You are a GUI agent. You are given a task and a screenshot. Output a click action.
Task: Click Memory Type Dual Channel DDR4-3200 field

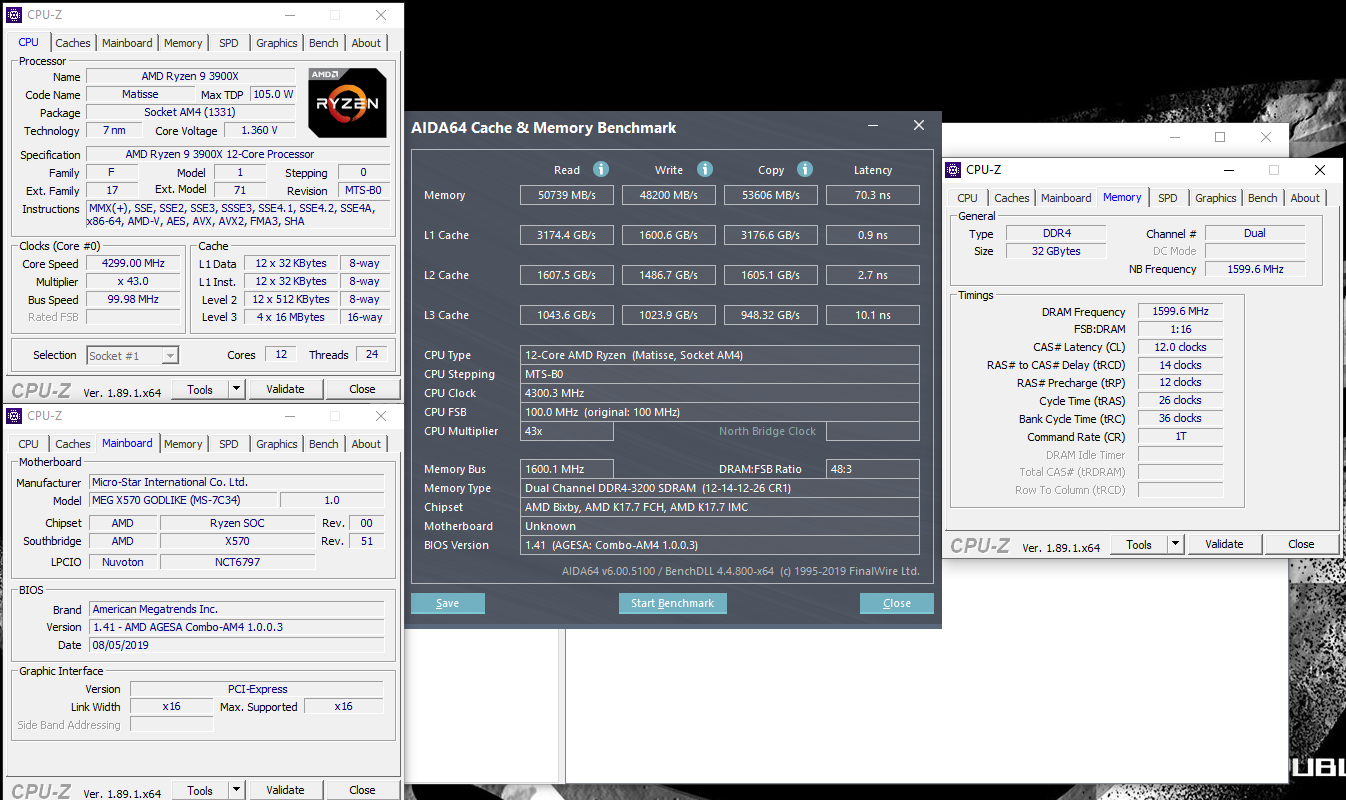coord(720,488)
